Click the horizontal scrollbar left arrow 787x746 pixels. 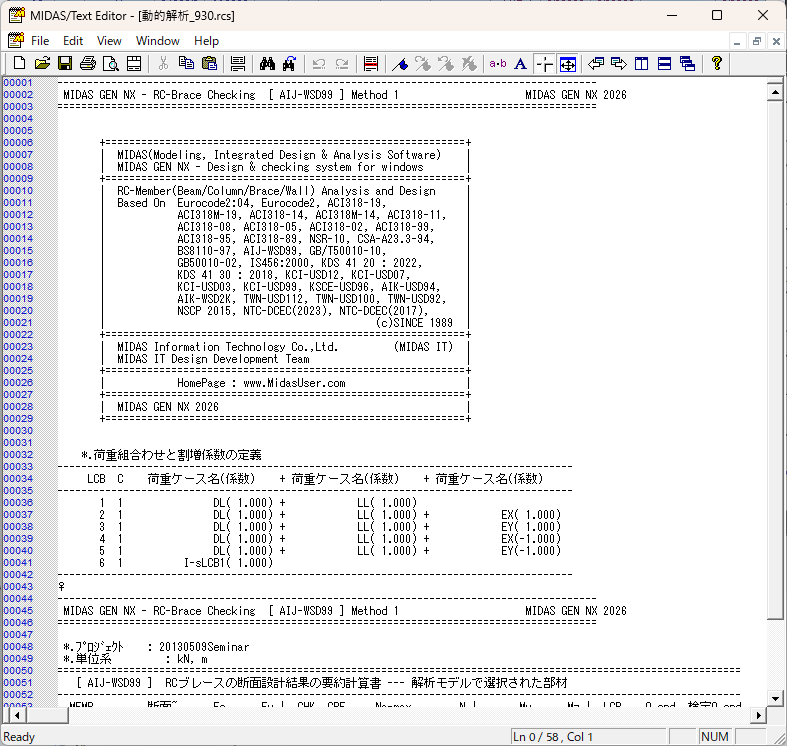(x=17, y=715)
